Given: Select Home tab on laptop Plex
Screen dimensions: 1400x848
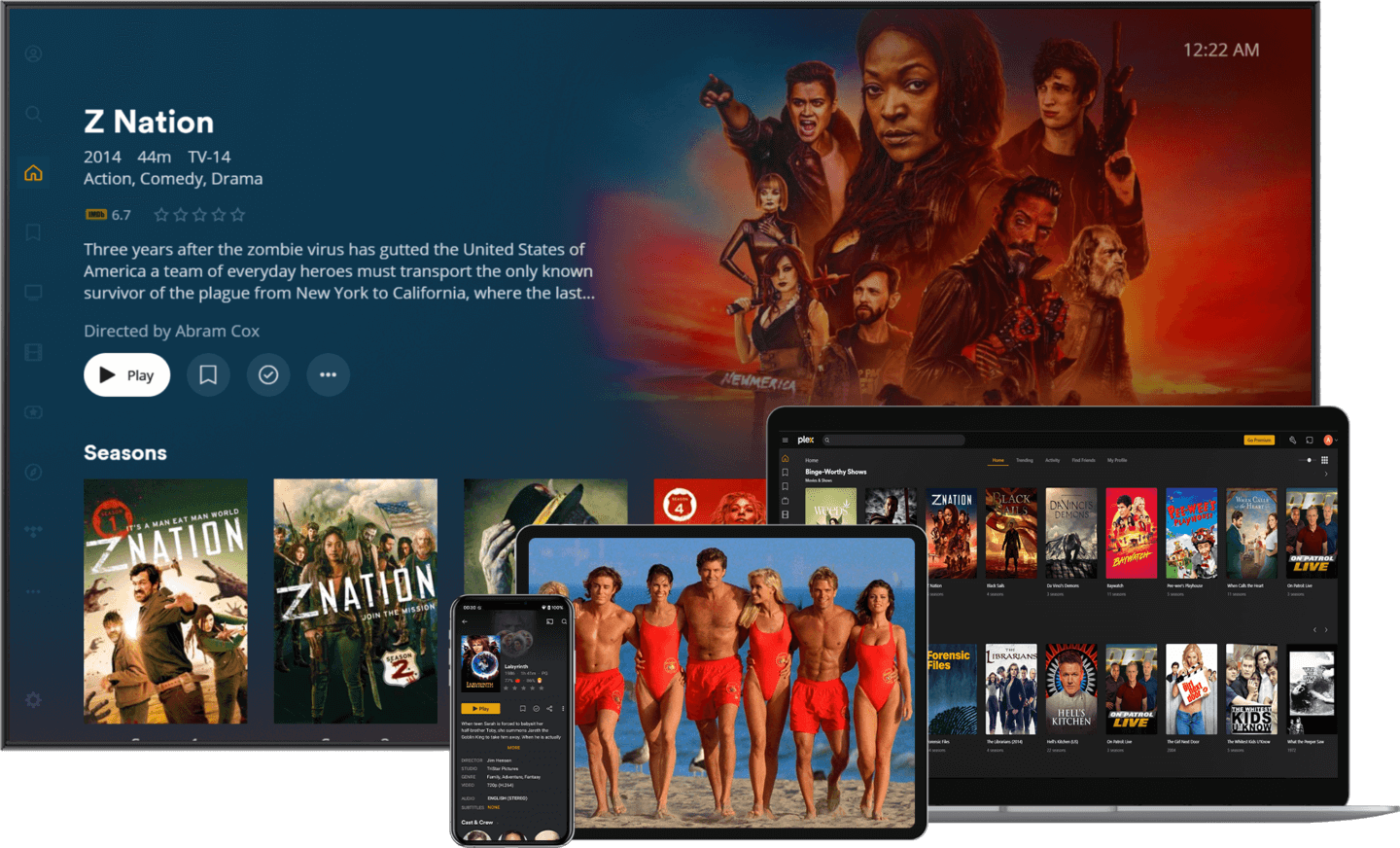Looking at the screenshot, I should point(997,460).
